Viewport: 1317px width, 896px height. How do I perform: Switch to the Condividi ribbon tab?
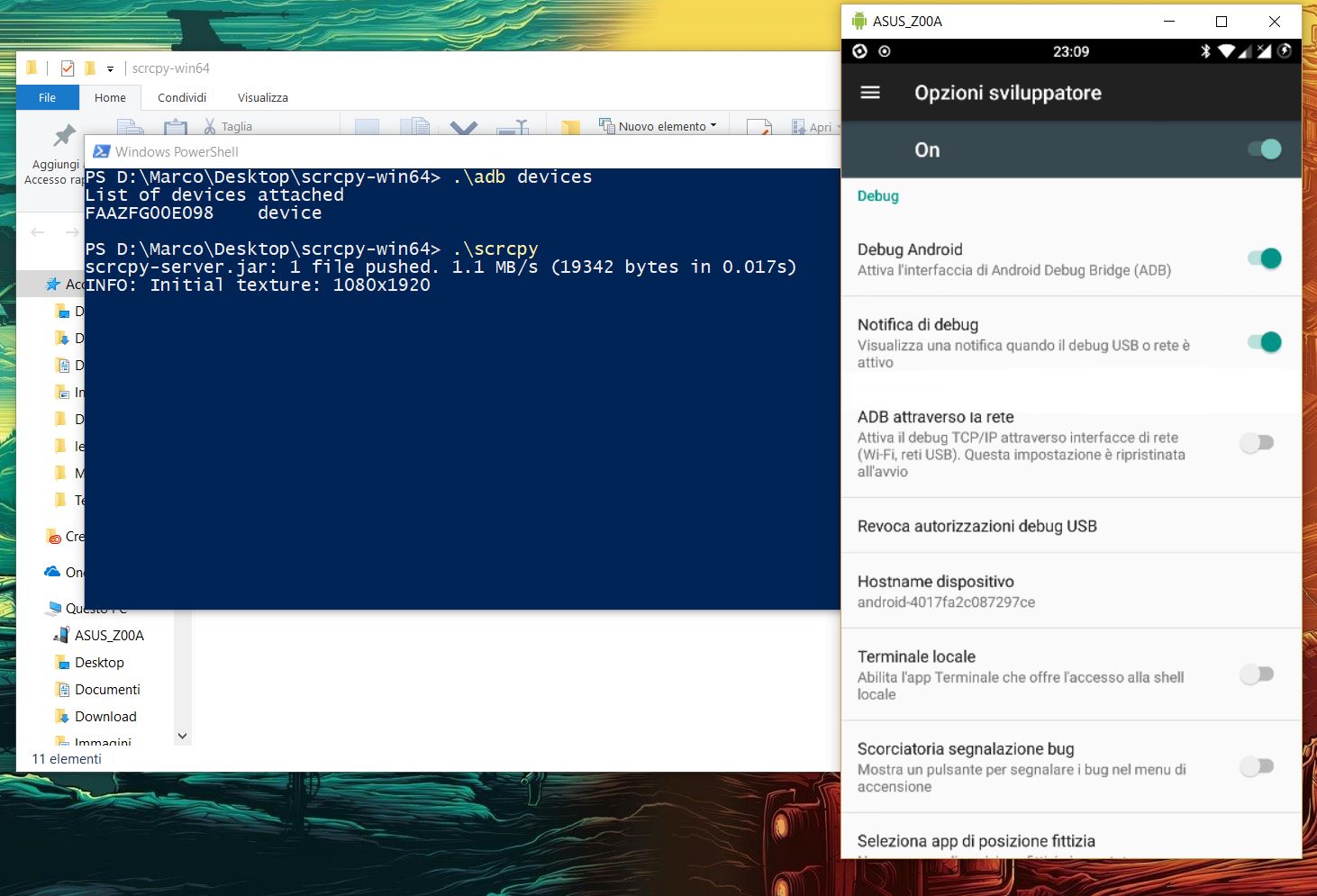182,97
